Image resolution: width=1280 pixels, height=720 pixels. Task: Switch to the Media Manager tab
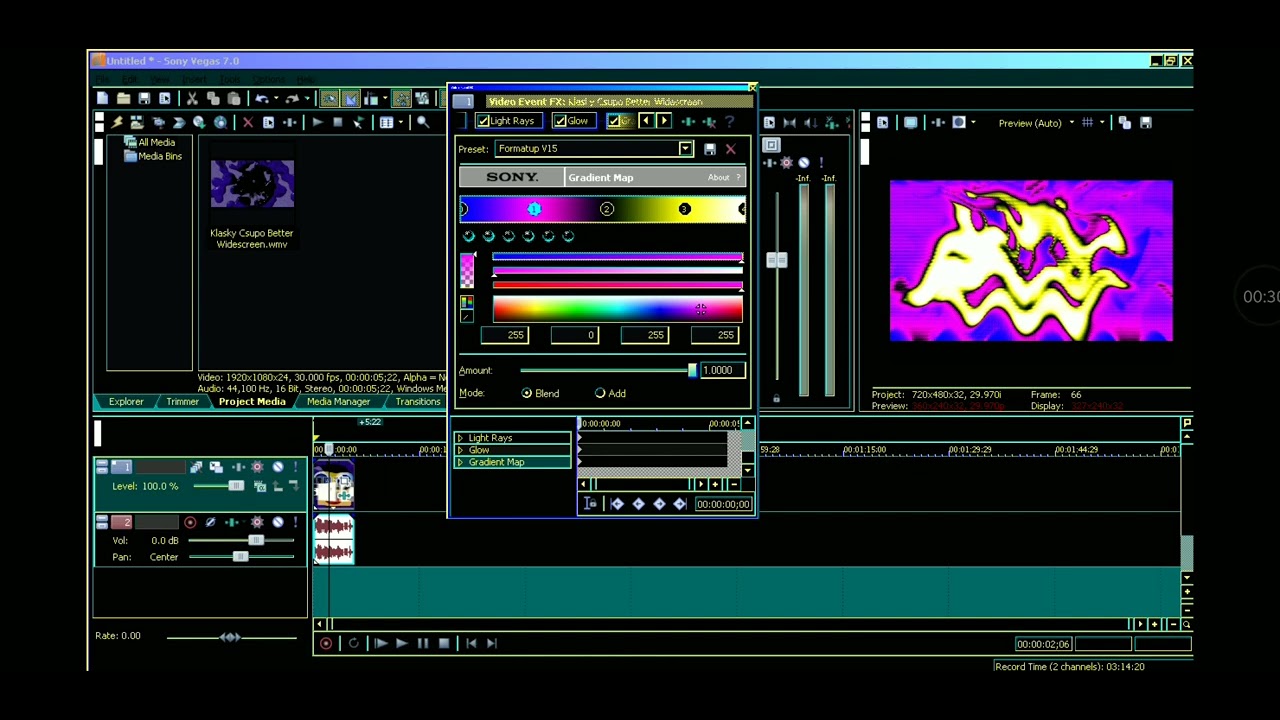click(x=338, y=401)
